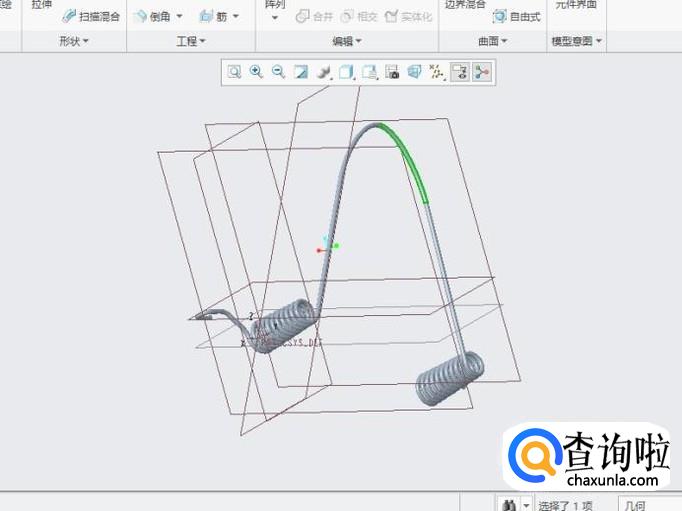The image size is (682, 511).
Task: Expand the Chamfer (倒角) dropdown arrow
Action: pyautogui.click(x=179, y=17)
